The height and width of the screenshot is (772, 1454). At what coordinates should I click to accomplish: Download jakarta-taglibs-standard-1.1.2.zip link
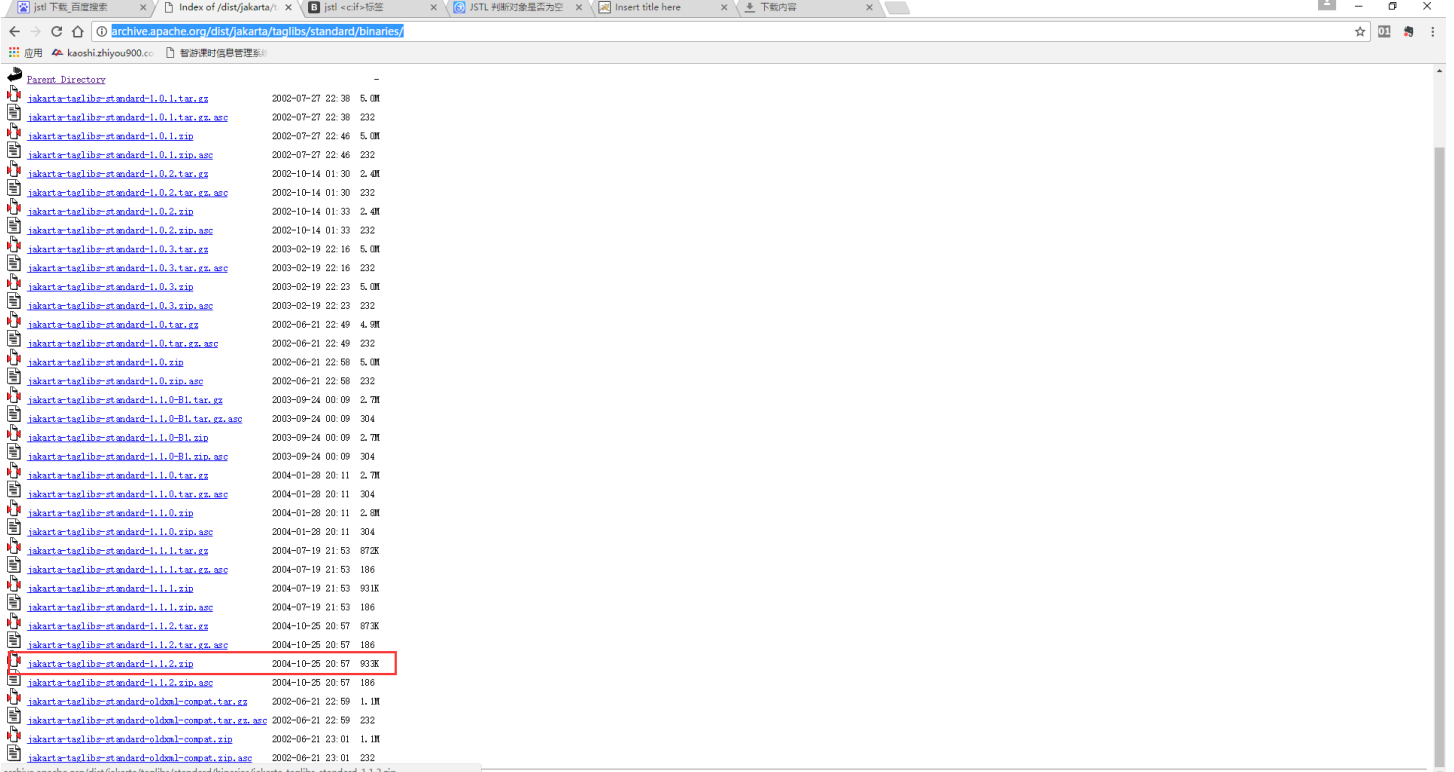110,664
